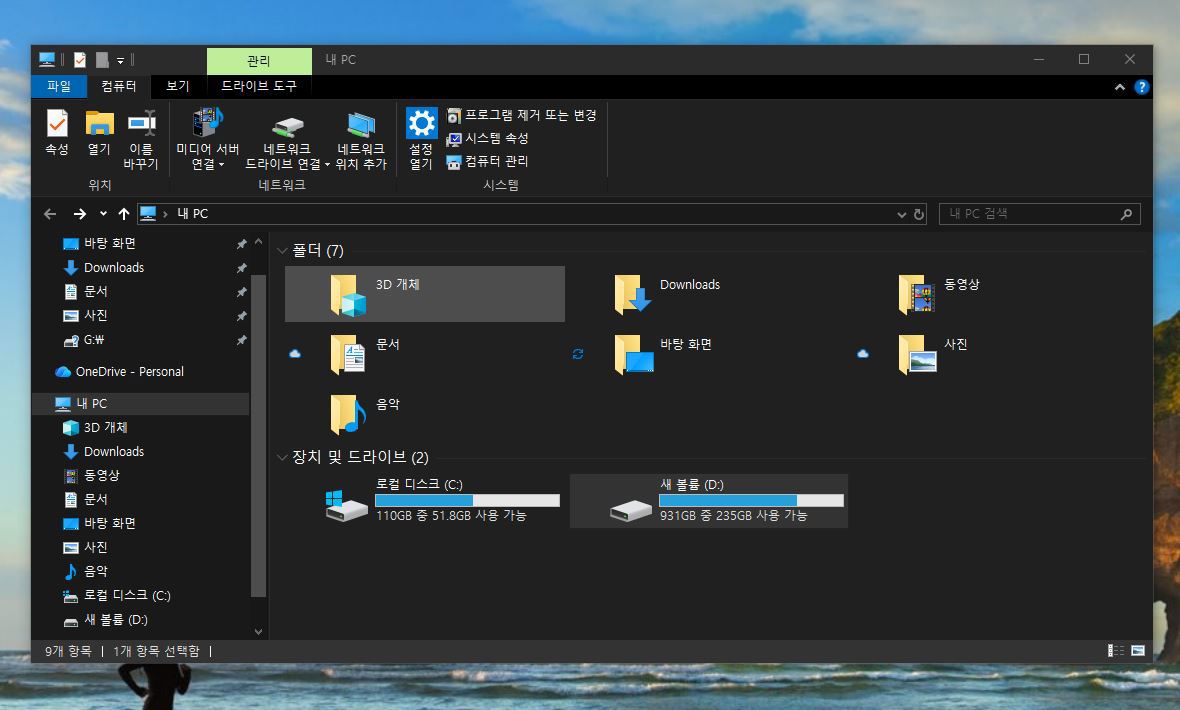Switch to the 보기 ribbon tab
Image resolution: width=1180 pixels, height=710 pixels.
pyautogui.click(x=178, y=87)
